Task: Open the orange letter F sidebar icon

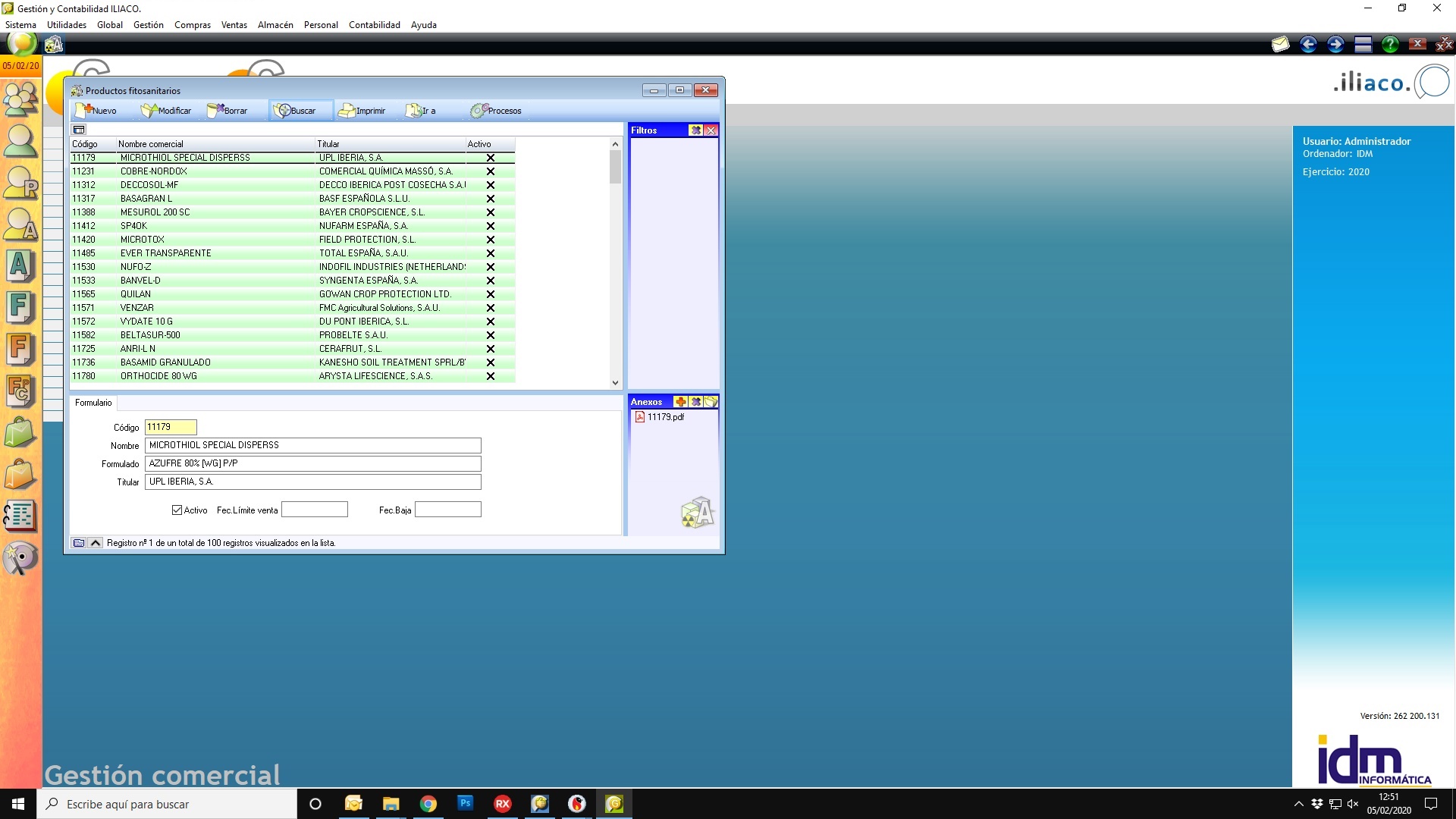Action: (20, 350)
